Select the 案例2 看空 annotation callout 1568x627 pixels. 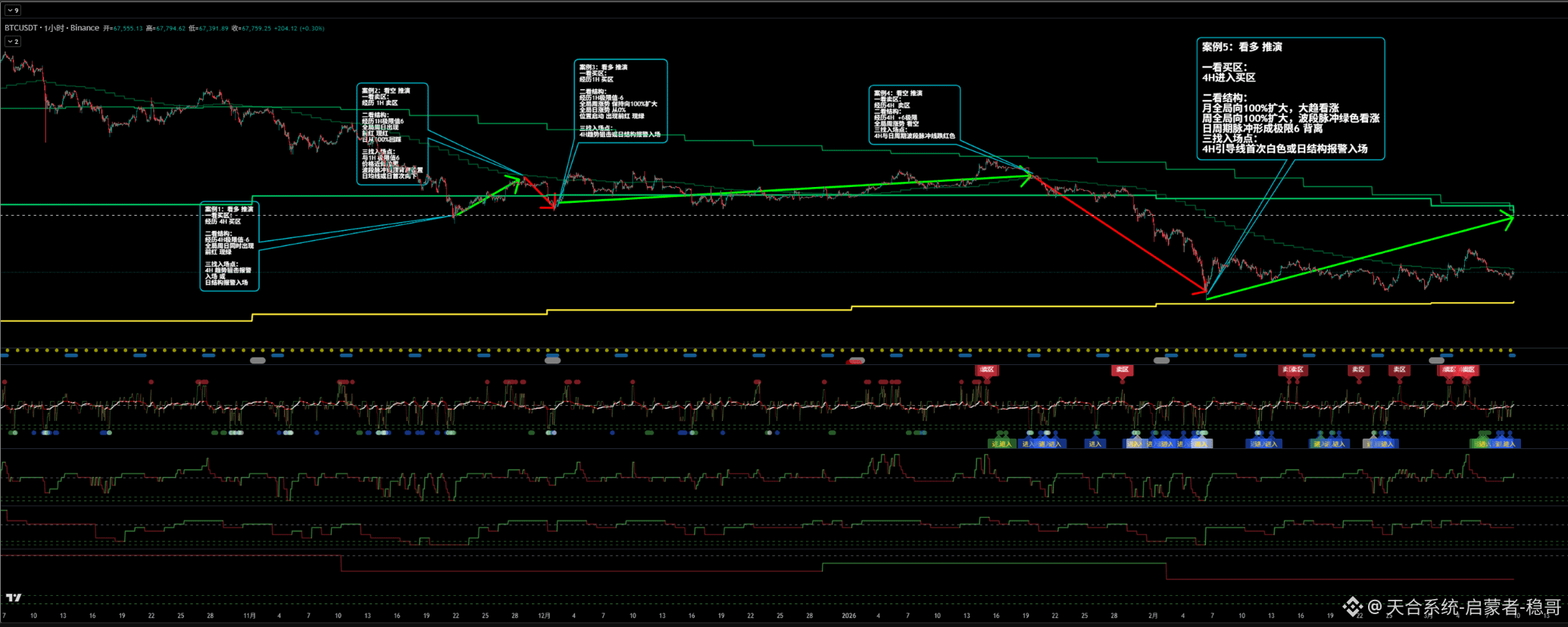392,133
